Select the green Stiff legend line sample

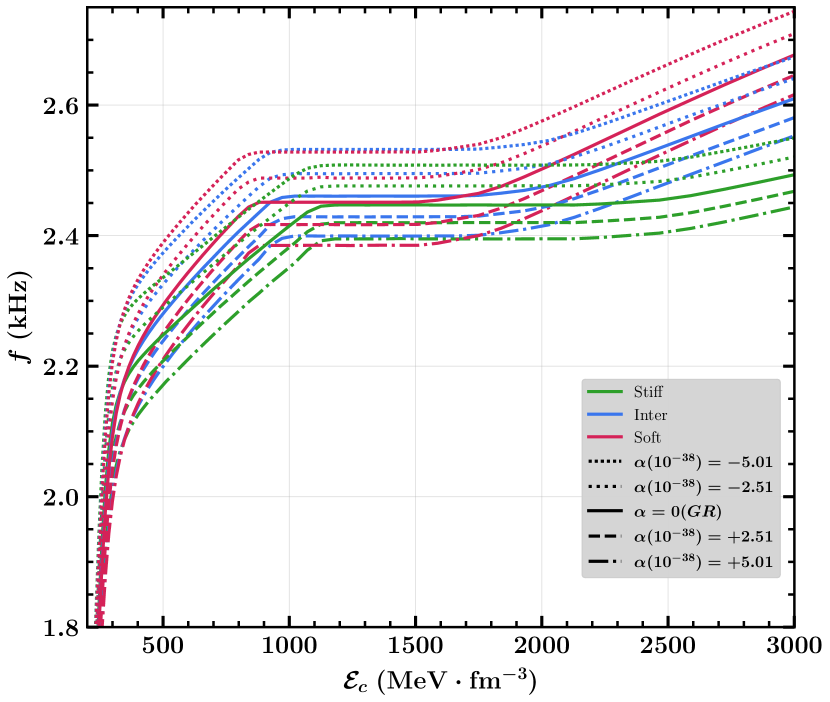point(605,392)
